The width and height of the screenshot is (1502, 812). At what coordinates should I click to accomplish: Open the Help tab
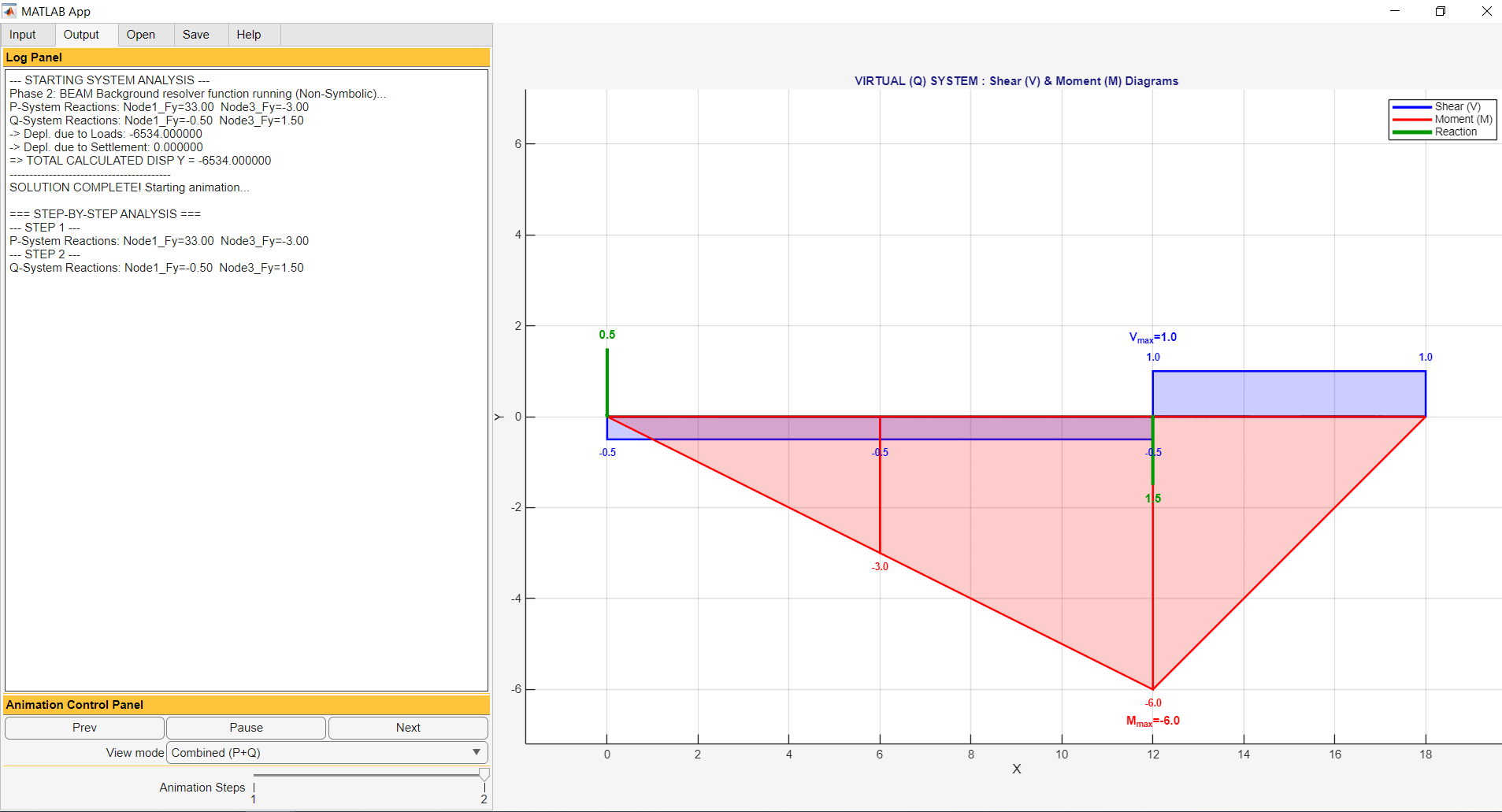pyautogui.click(x=249, y=35)
